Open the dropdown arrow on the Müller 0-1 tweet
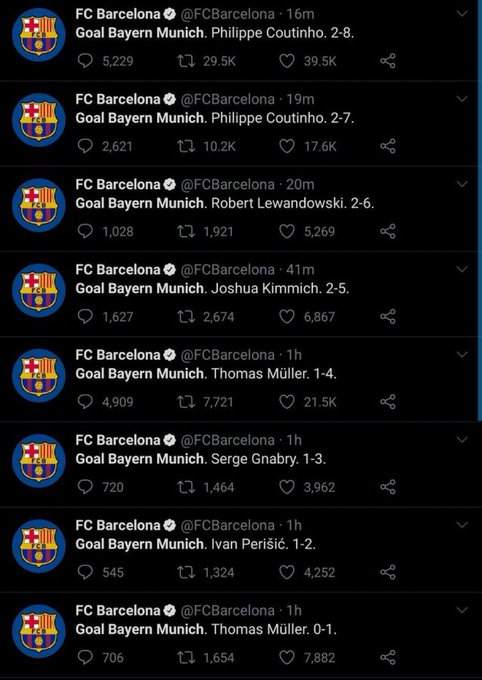This screenshot has height=680, width=482. [x=462, y=610]
